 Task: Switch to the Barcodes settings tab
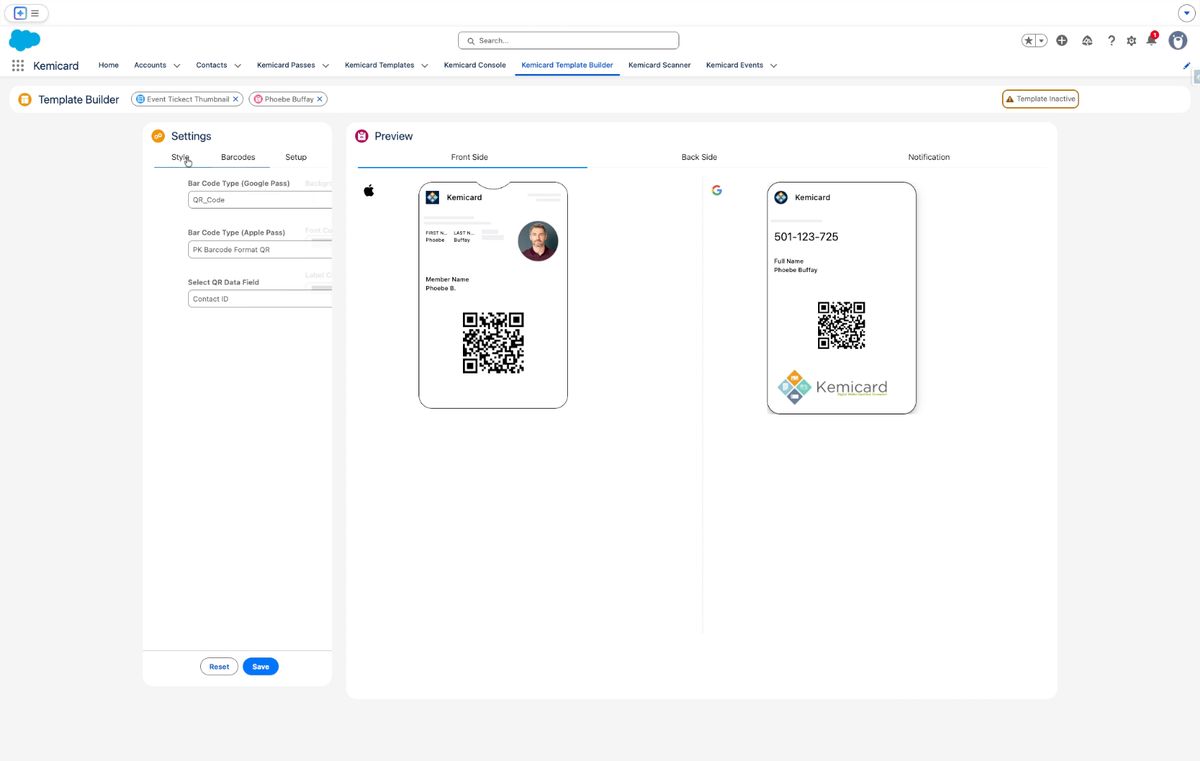(238, 157)
